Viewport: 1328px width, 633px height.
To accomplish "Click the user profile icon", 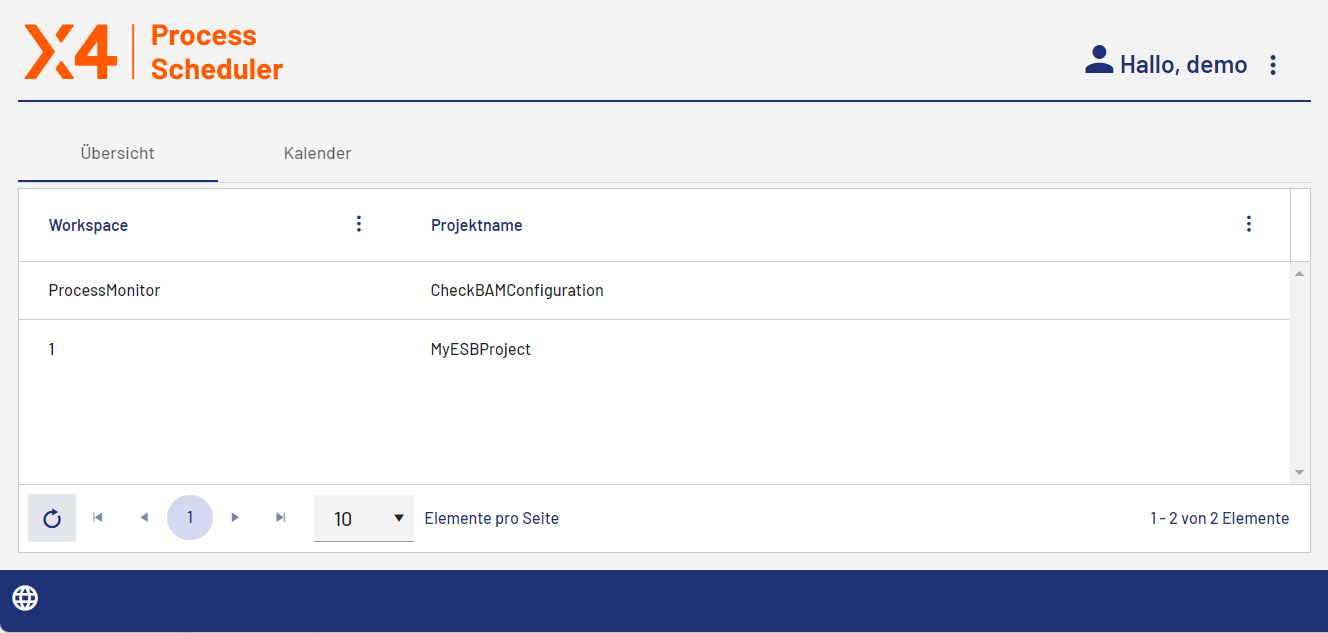I will click(x=1099, y=60).
